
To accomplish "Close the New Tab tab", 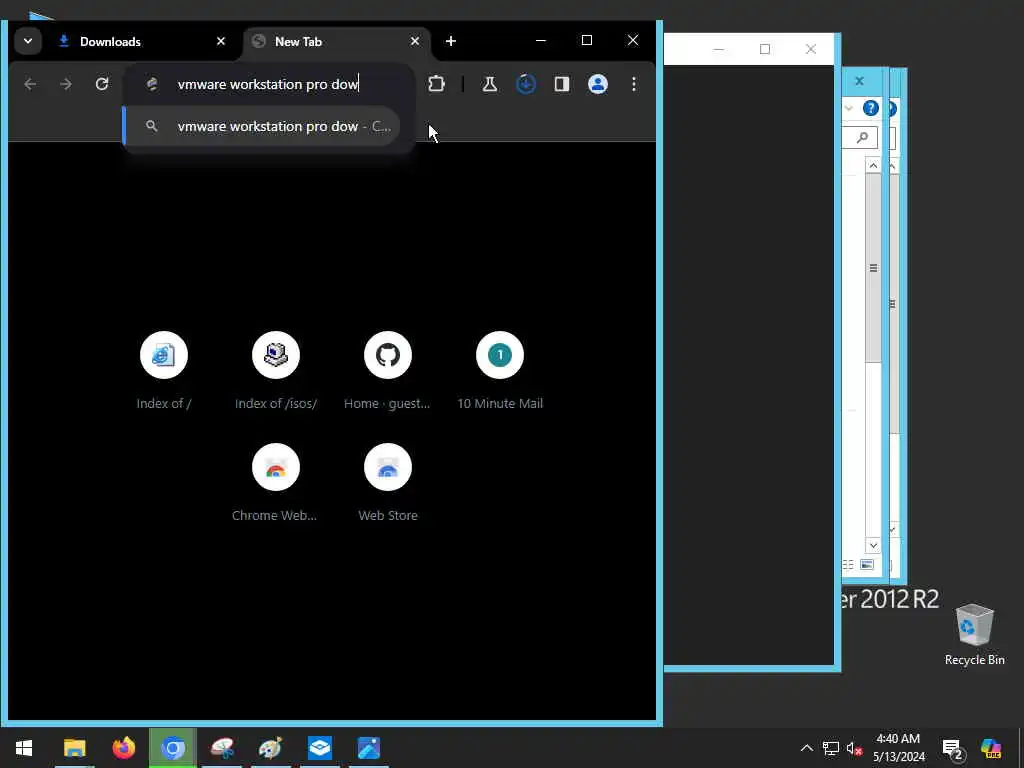I will click(415, 41).
